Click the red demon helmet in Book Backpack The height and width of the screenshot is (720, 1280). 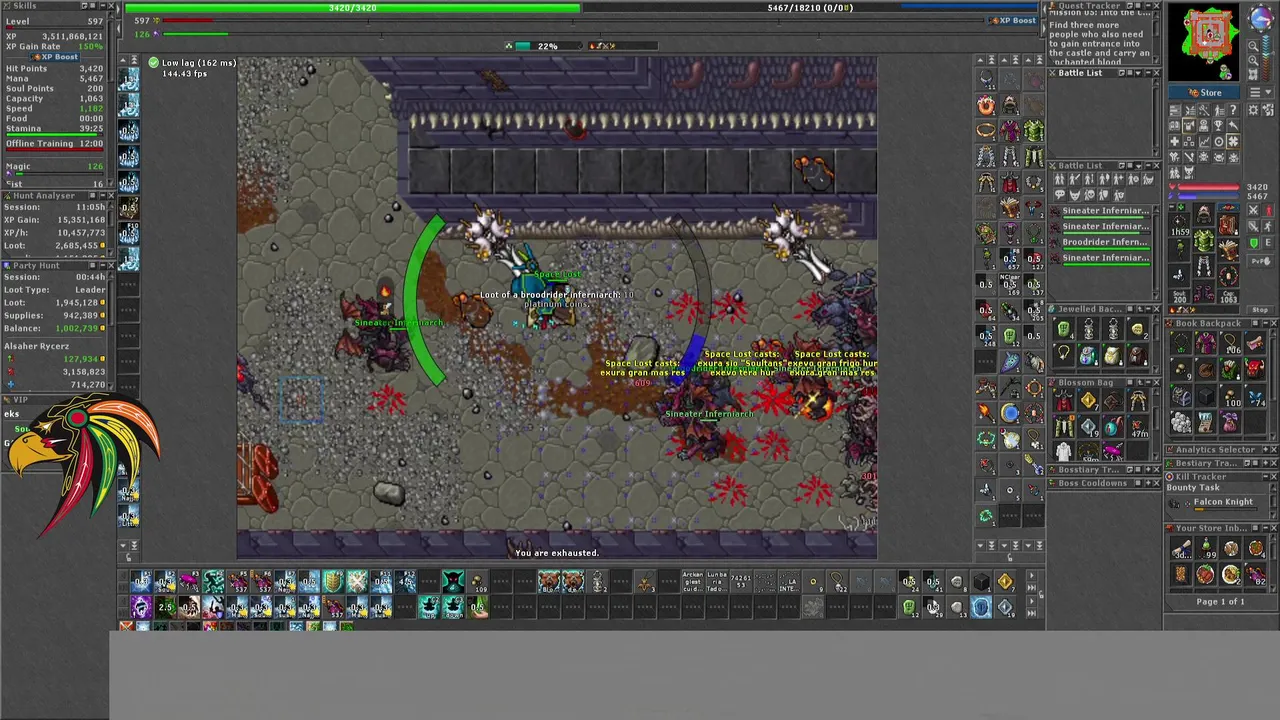point(1254,369)
